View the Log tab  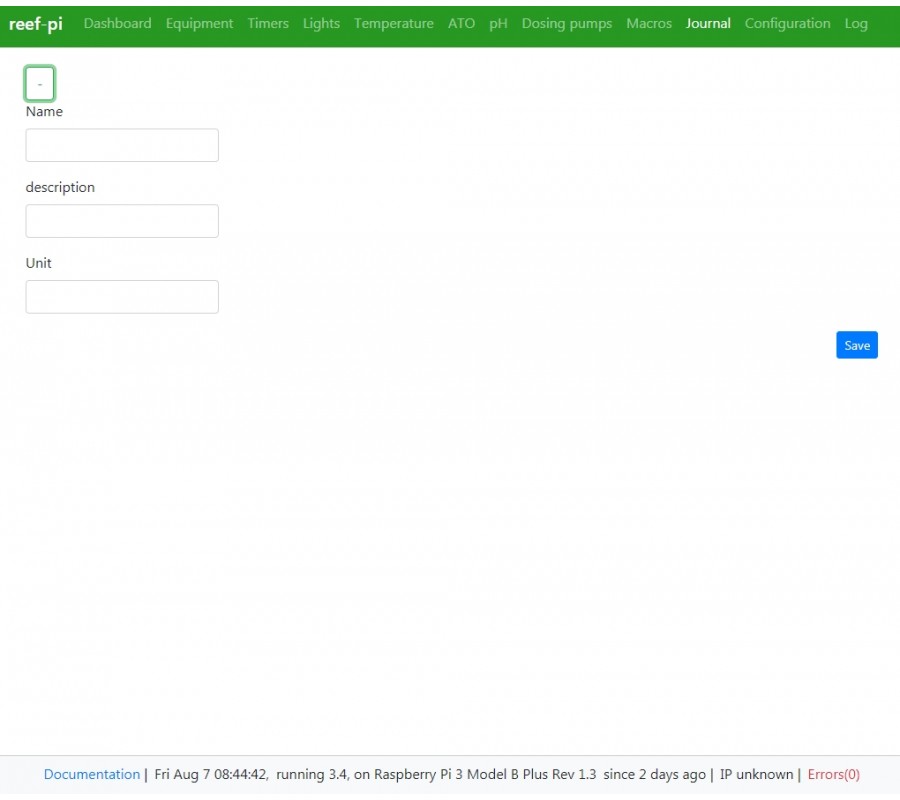pos(856,24)
